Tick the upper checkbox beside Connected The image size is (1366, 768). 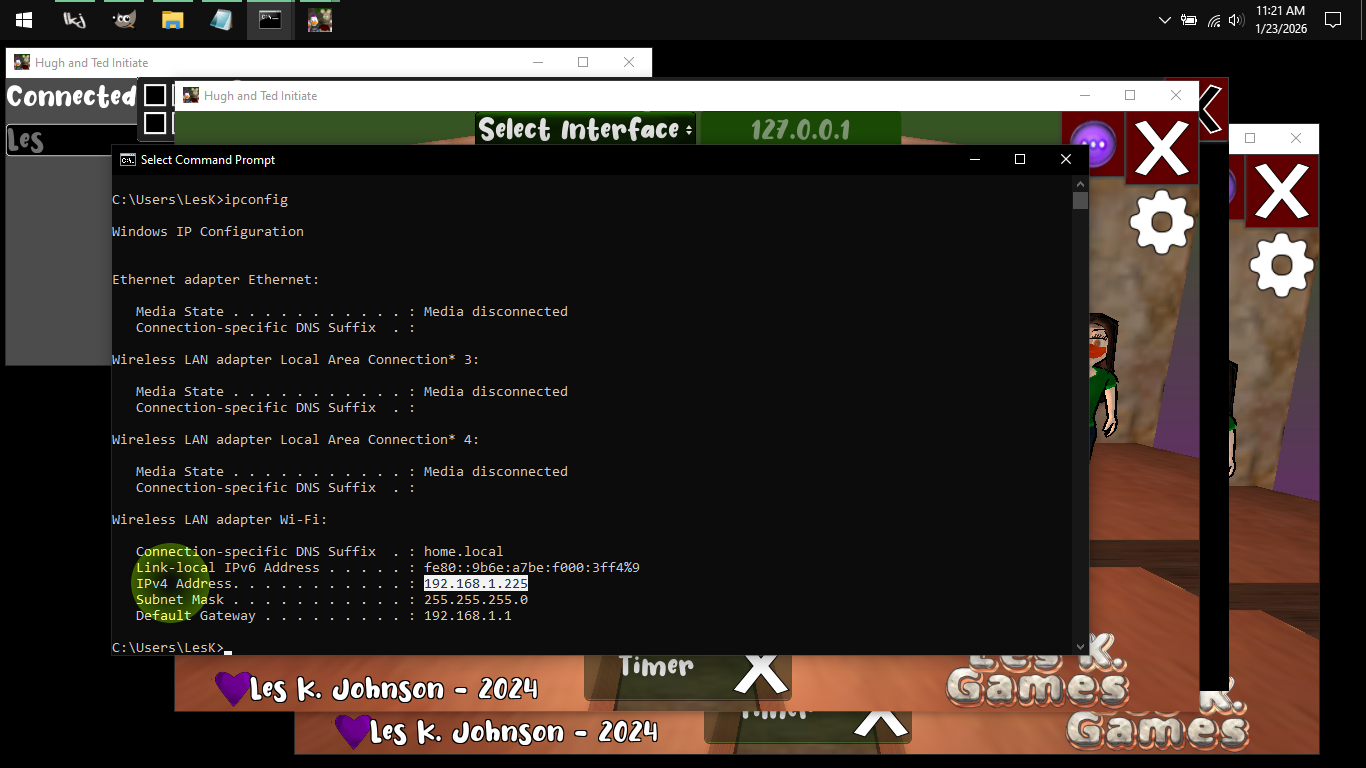(x=155, y=95)
